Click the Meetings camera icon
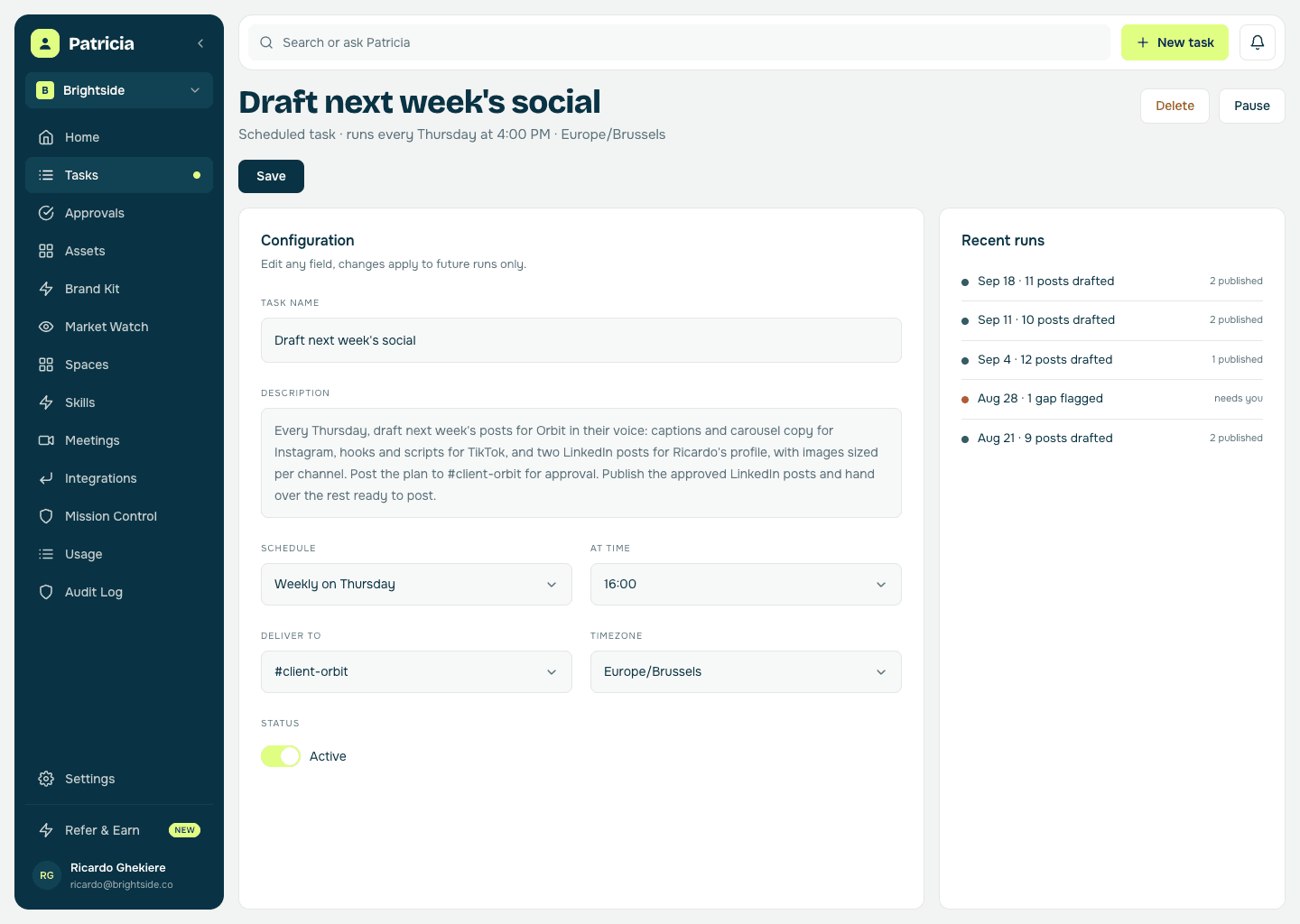1300x924 pixels. pos(46,440)
